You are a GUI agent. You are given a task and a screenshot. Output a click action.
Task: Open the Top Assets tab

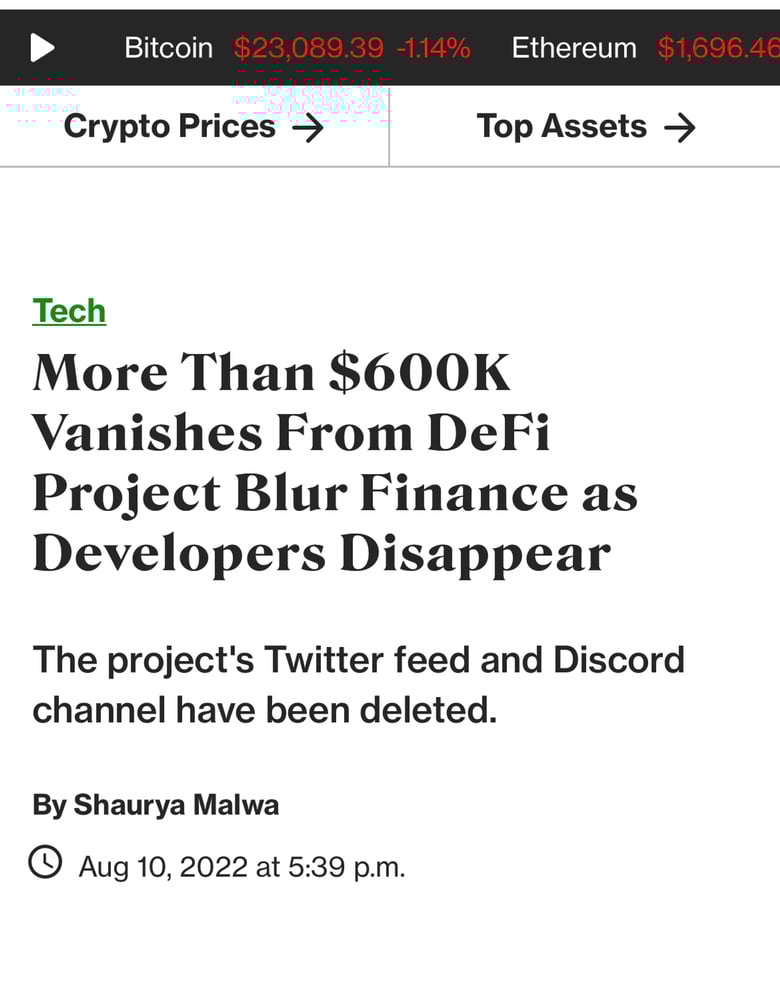tap(561, 127)
